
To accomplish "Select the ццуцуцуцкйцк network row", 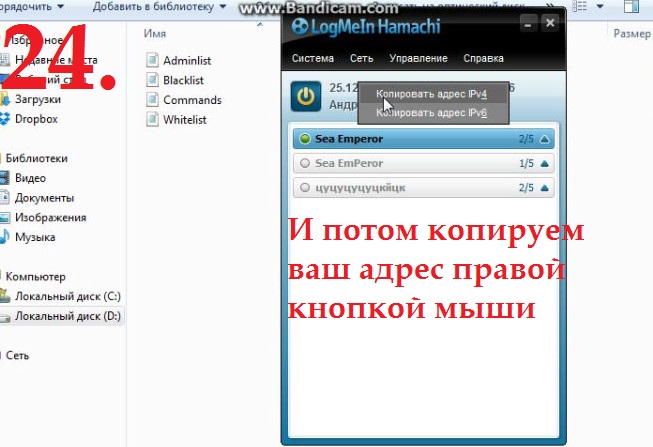I will point(424,188).
